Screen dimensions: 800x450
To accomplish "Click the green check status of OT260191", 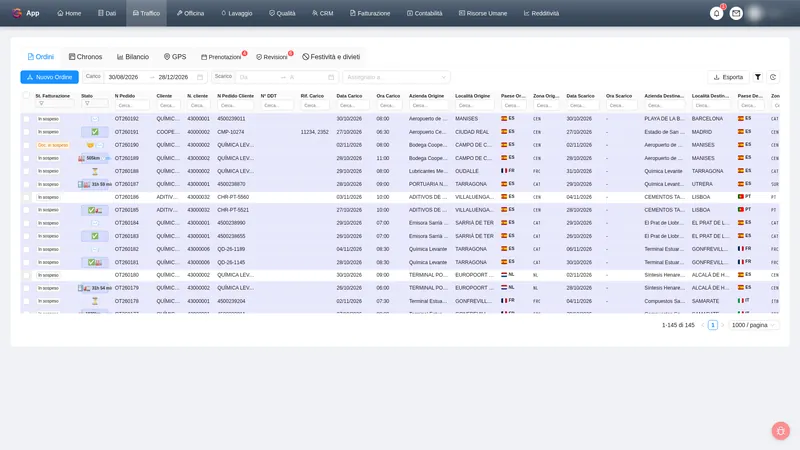I will [95, 132].
